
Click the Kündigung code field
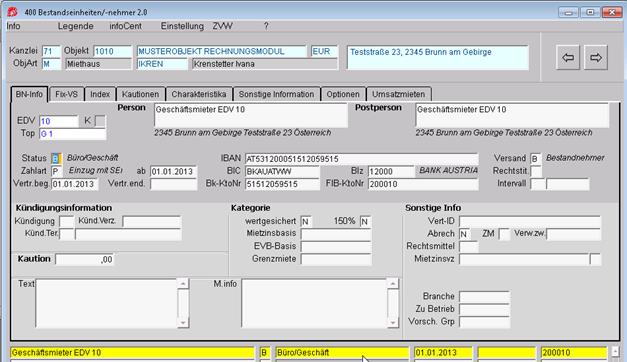tap(66, 221)
